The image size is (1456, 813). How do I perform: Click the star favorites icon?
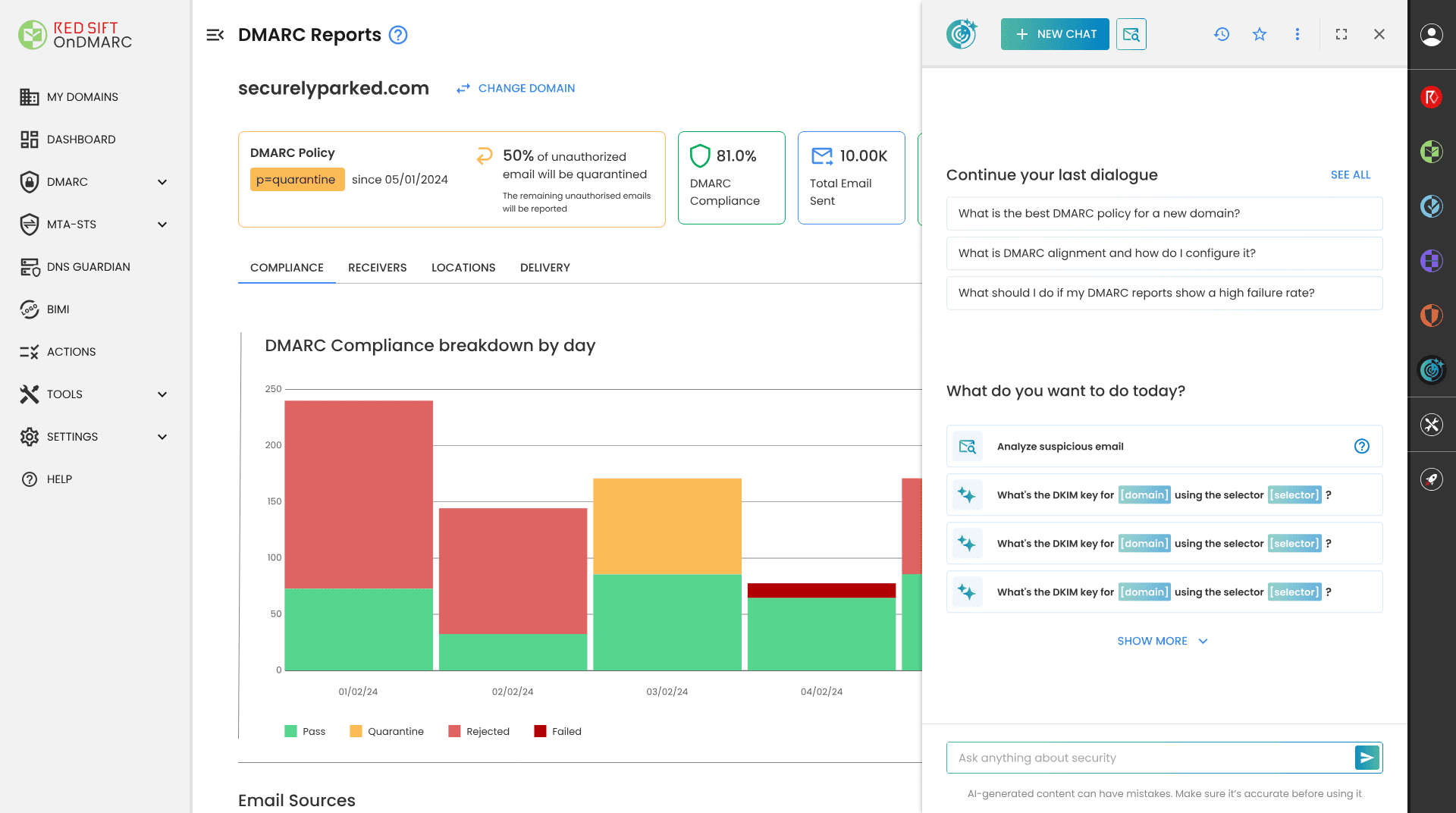1259,34
